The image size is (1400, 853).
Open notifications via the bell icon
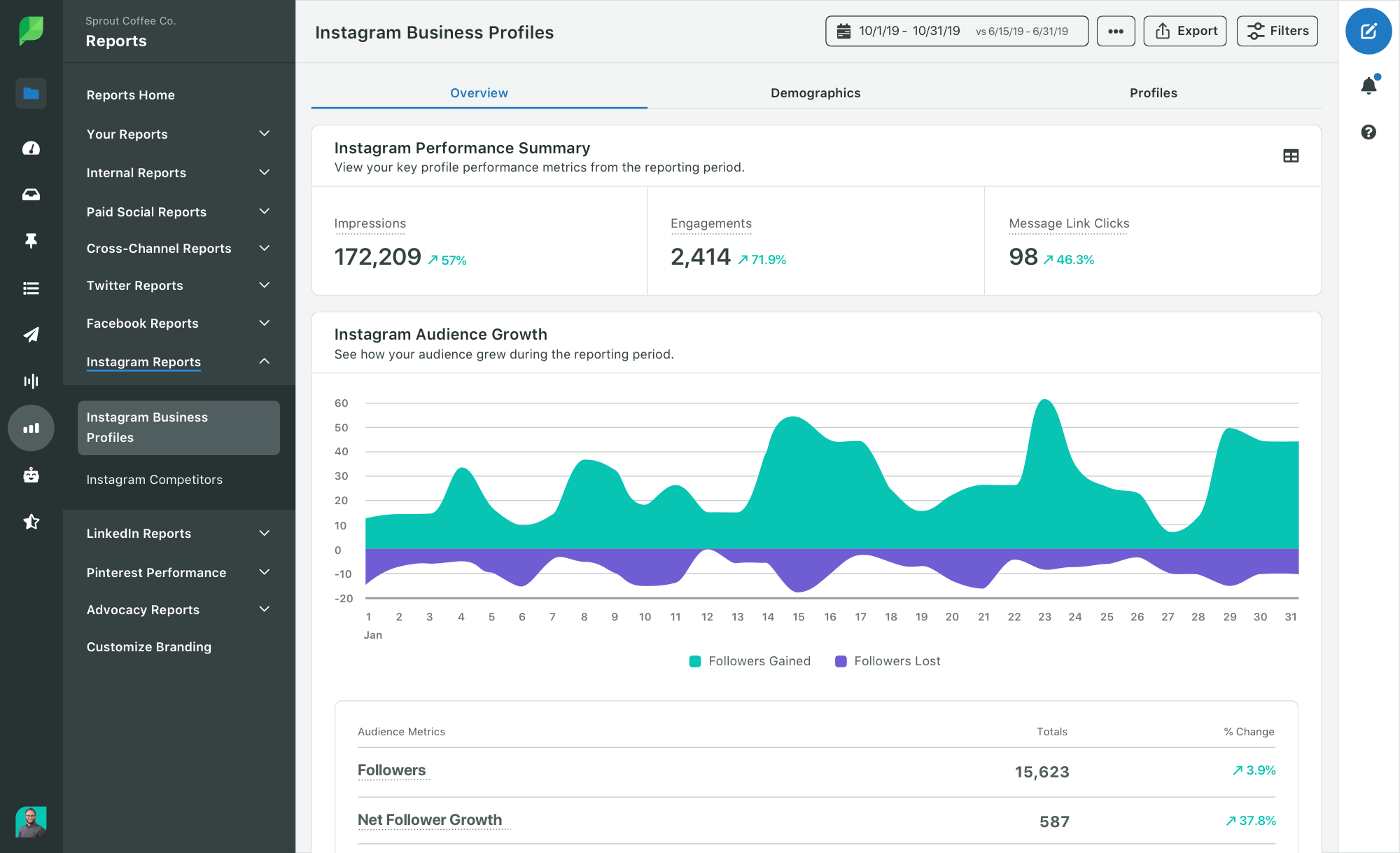tap(1368, 84)
